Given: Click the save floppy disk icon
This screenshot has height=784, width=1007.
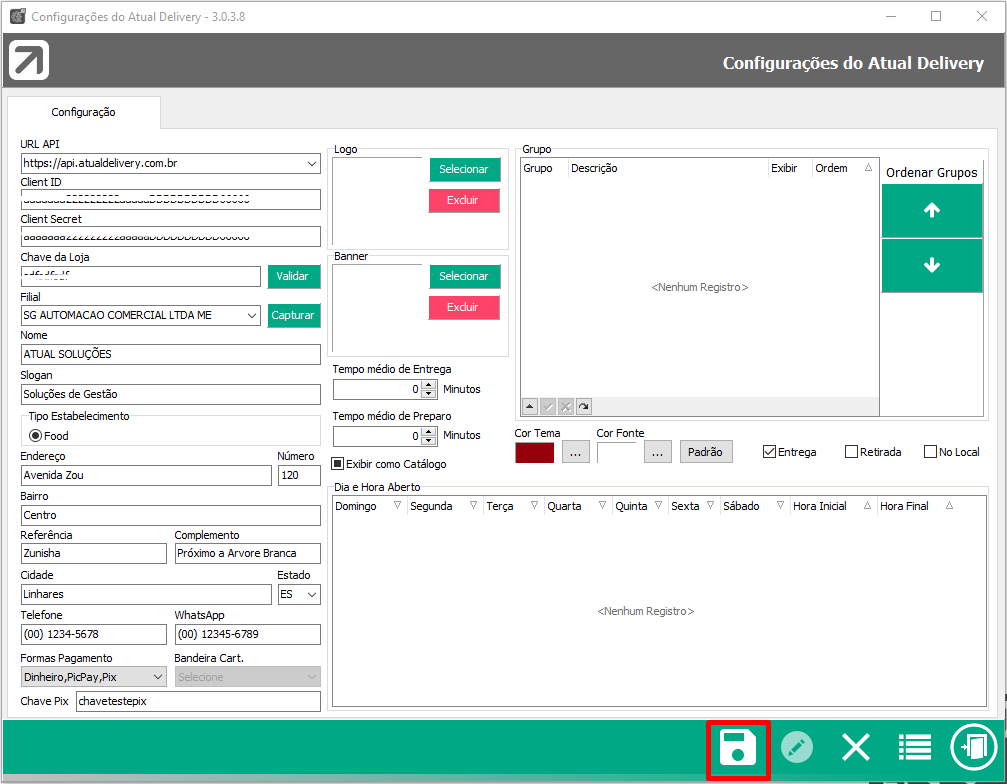Looking at the screenshot, I should coord(738,748).
